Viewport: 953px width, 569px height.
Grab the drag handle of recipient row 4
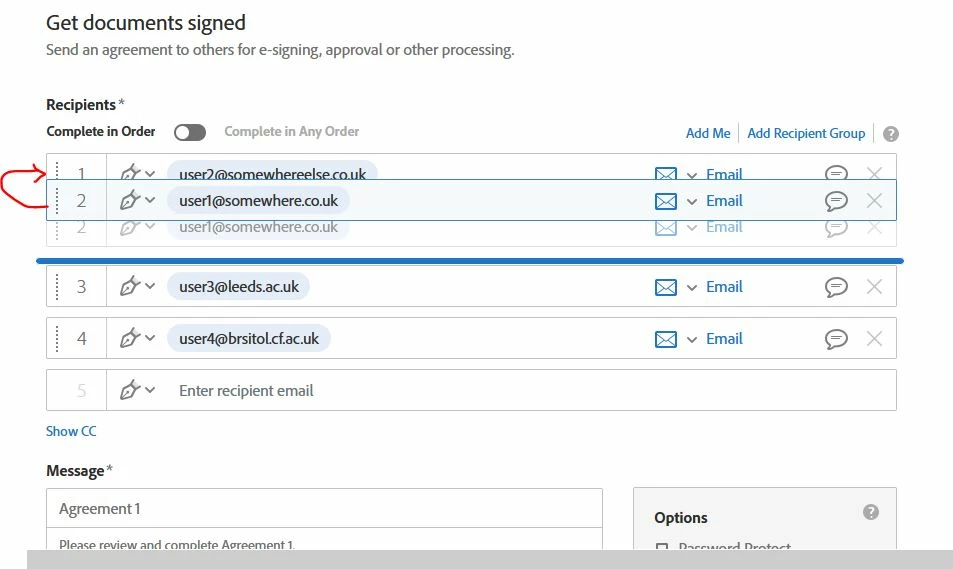[57, 338]
